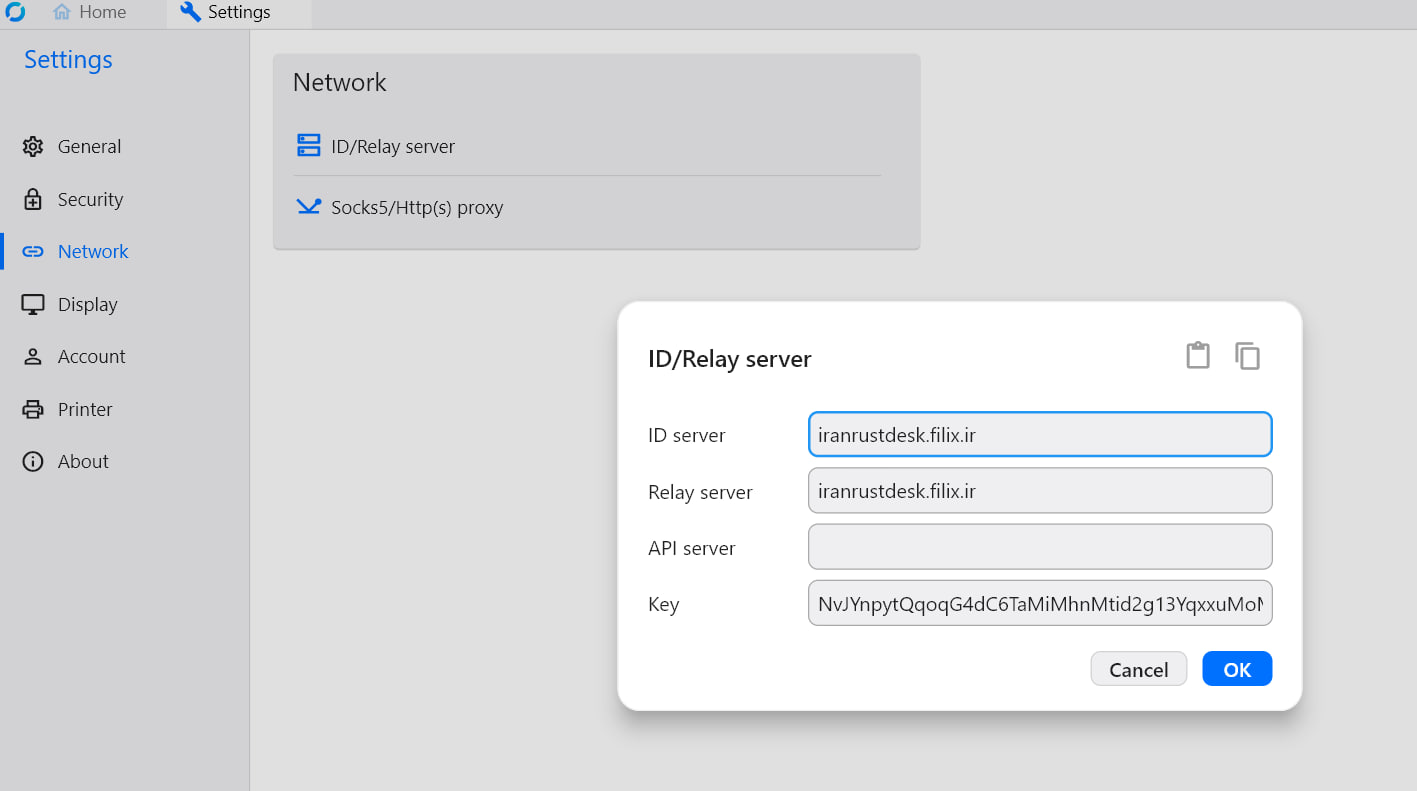Focus the ID server input field

point(1039,435)
